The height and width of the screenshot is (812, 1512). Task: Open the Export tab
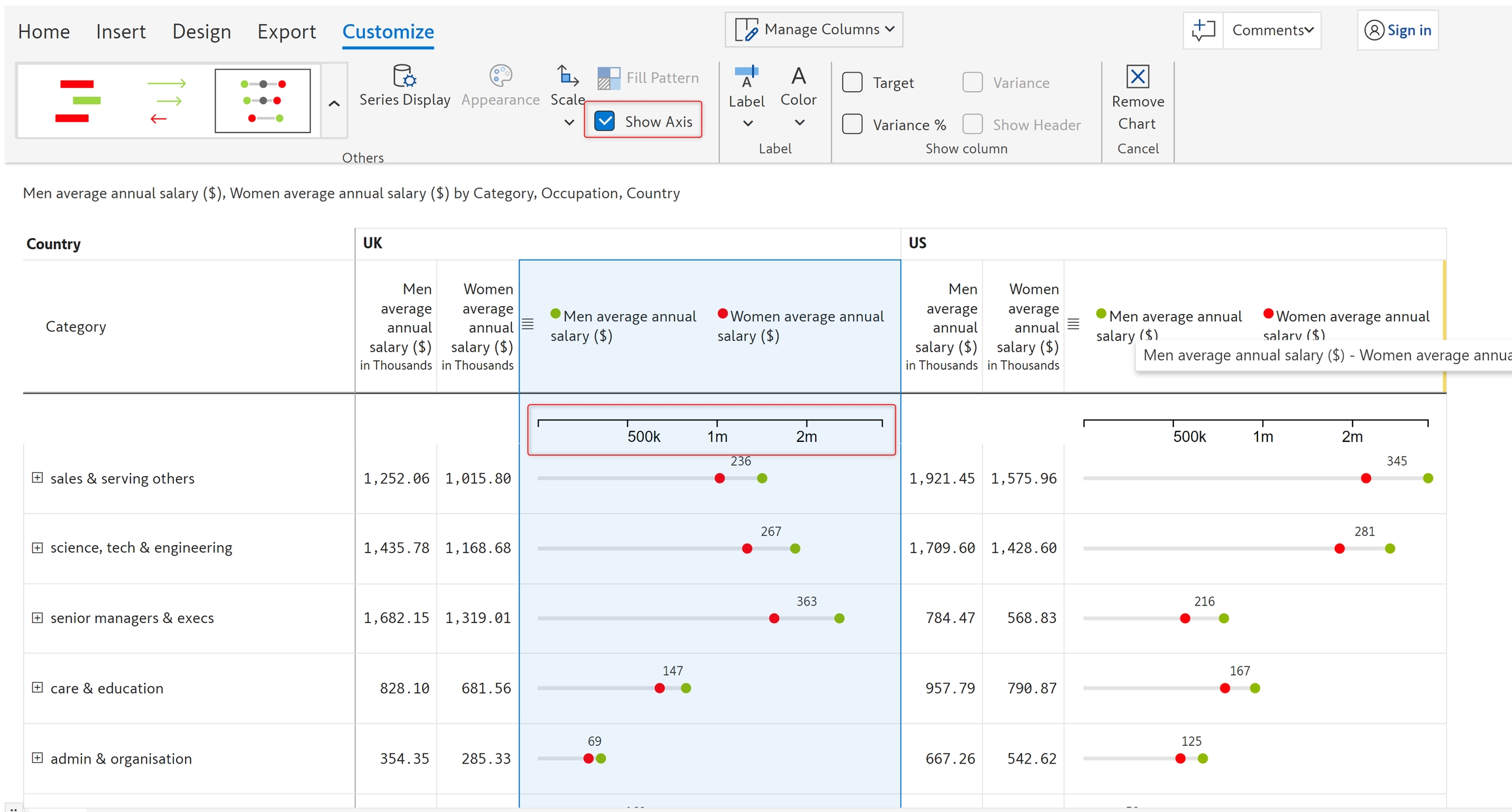point(286,31)
